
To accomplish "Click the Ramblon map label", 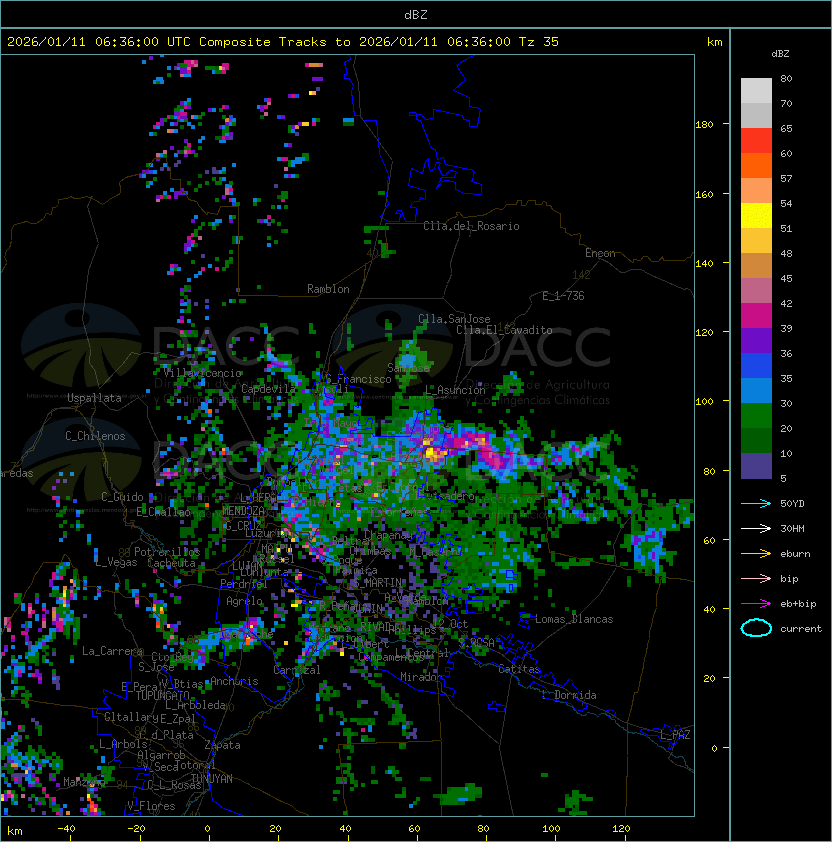I will (328, 289).
